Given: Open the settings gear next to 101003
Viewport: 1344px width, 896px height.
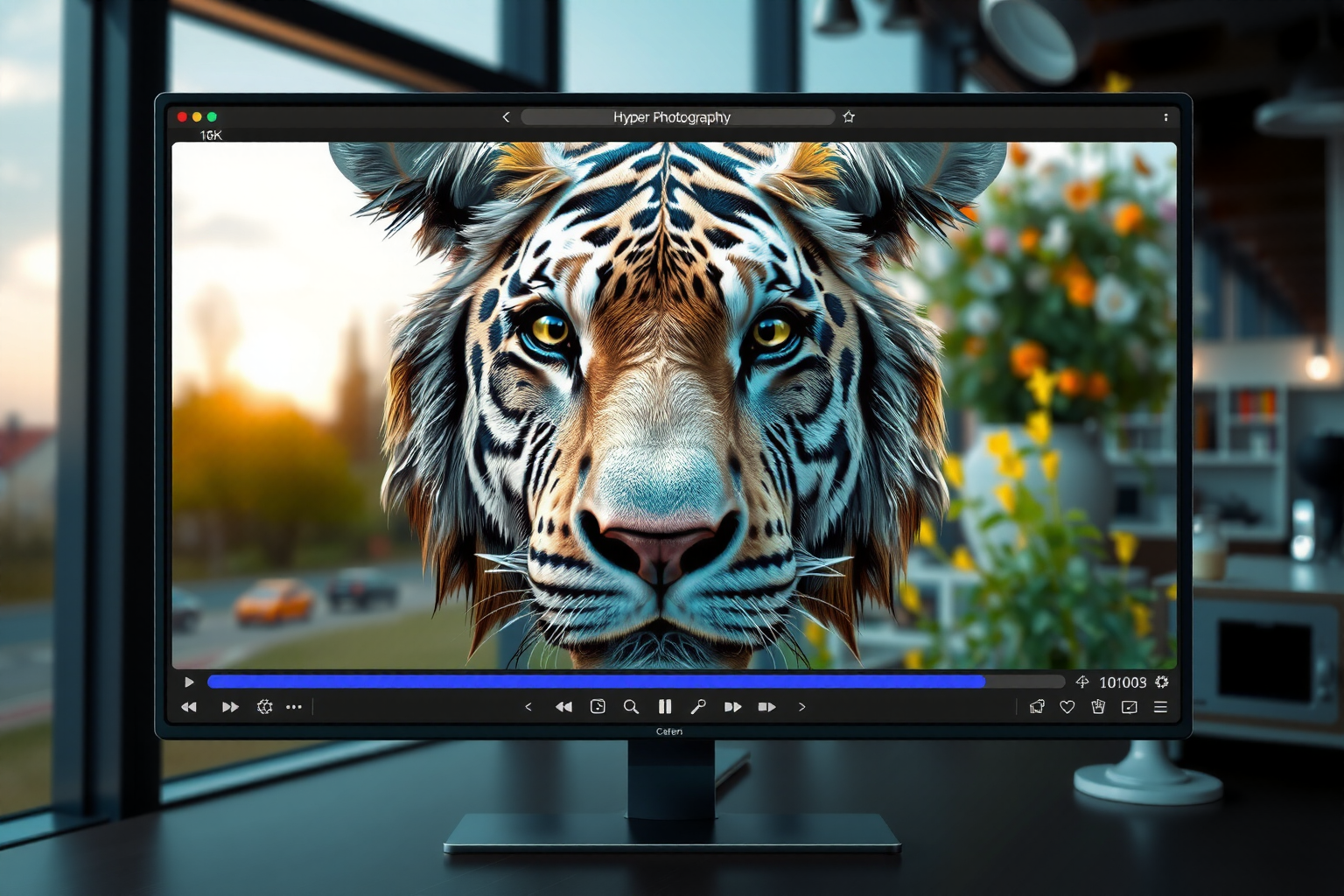Looking at the screenshot, I should point(1162,682).
